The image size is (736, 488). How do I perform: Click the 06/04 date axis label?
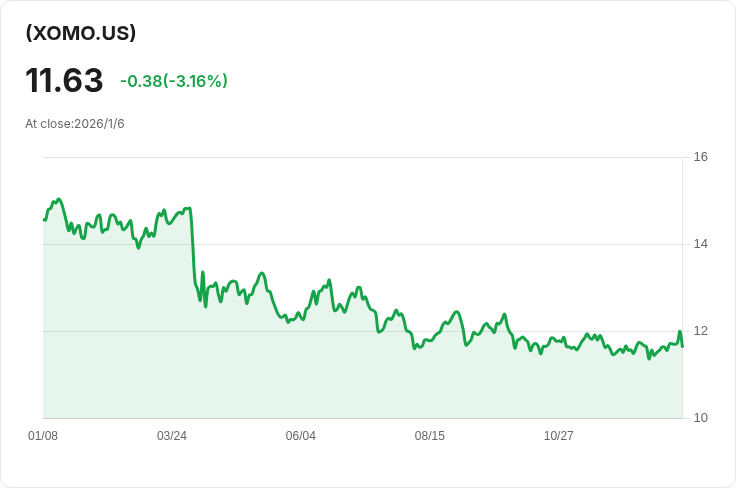(301, 436)
